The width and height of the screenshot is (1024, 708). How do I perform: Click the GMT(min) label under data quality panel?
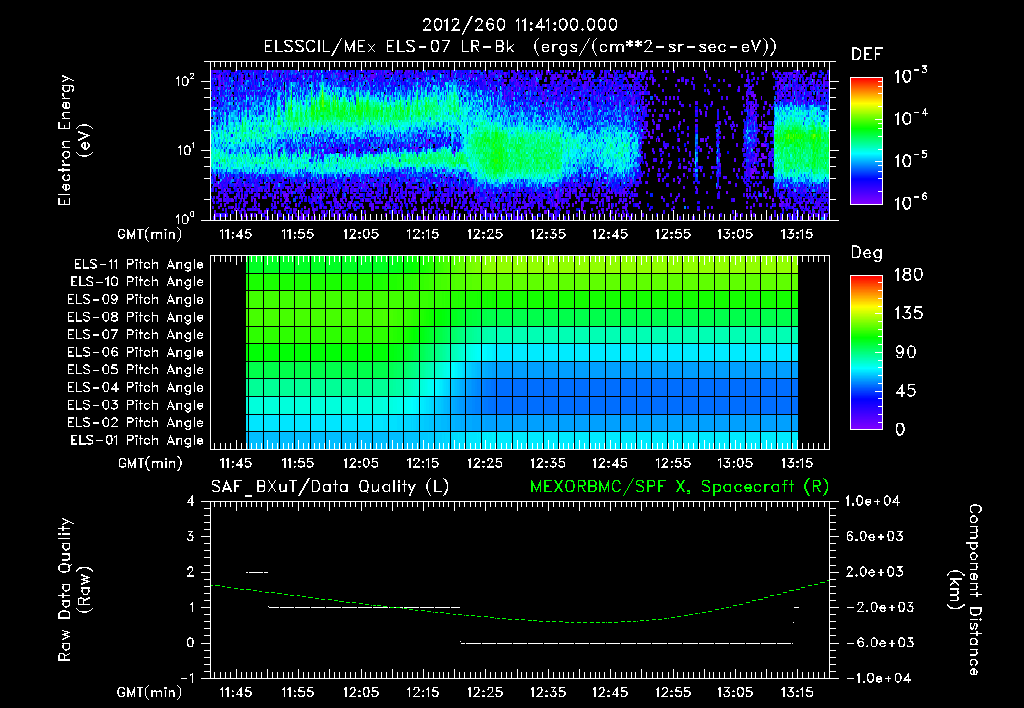(150, 692)
